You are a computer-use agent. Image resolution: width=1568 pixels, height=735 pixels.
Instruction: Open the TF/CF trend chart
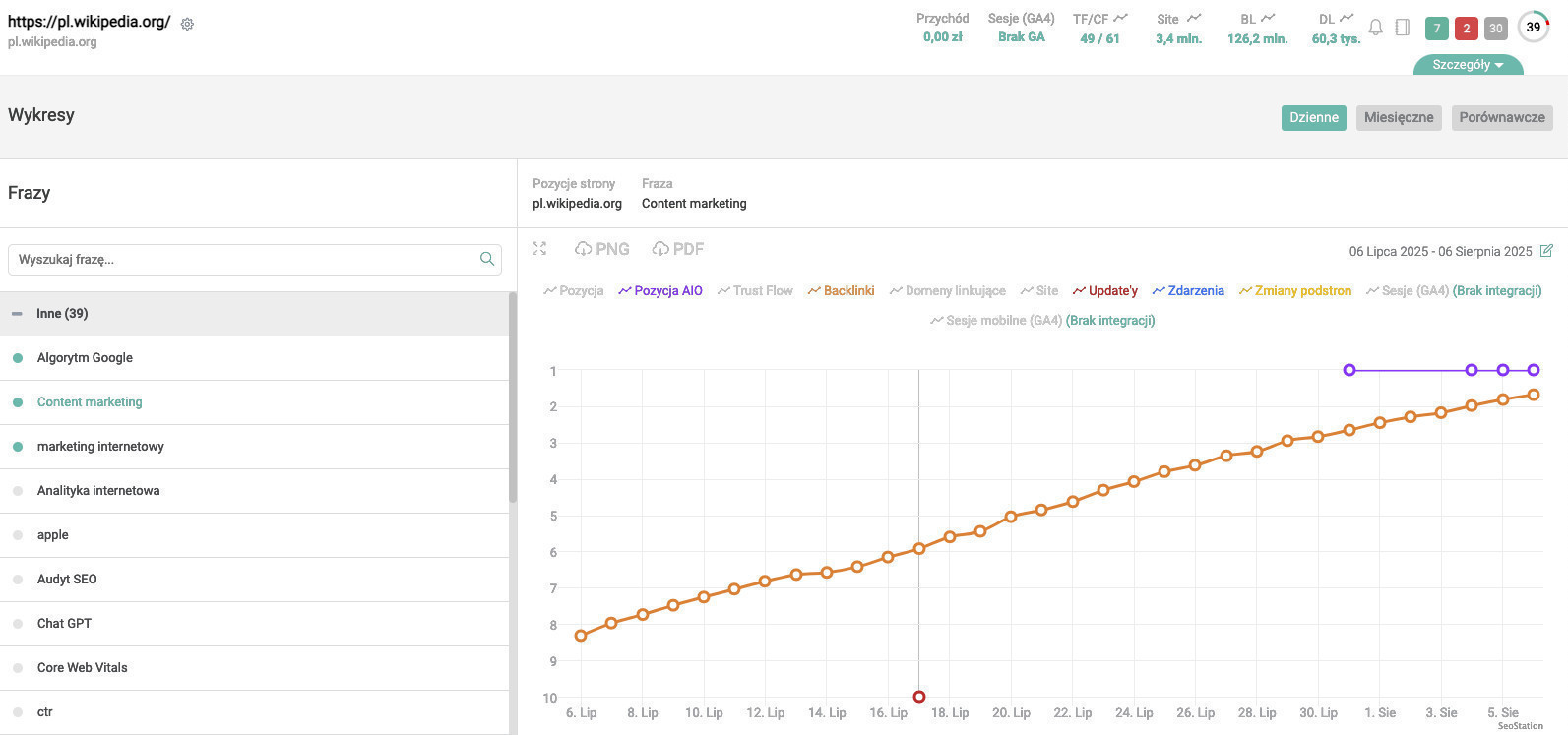click(x=1120, y=18)
